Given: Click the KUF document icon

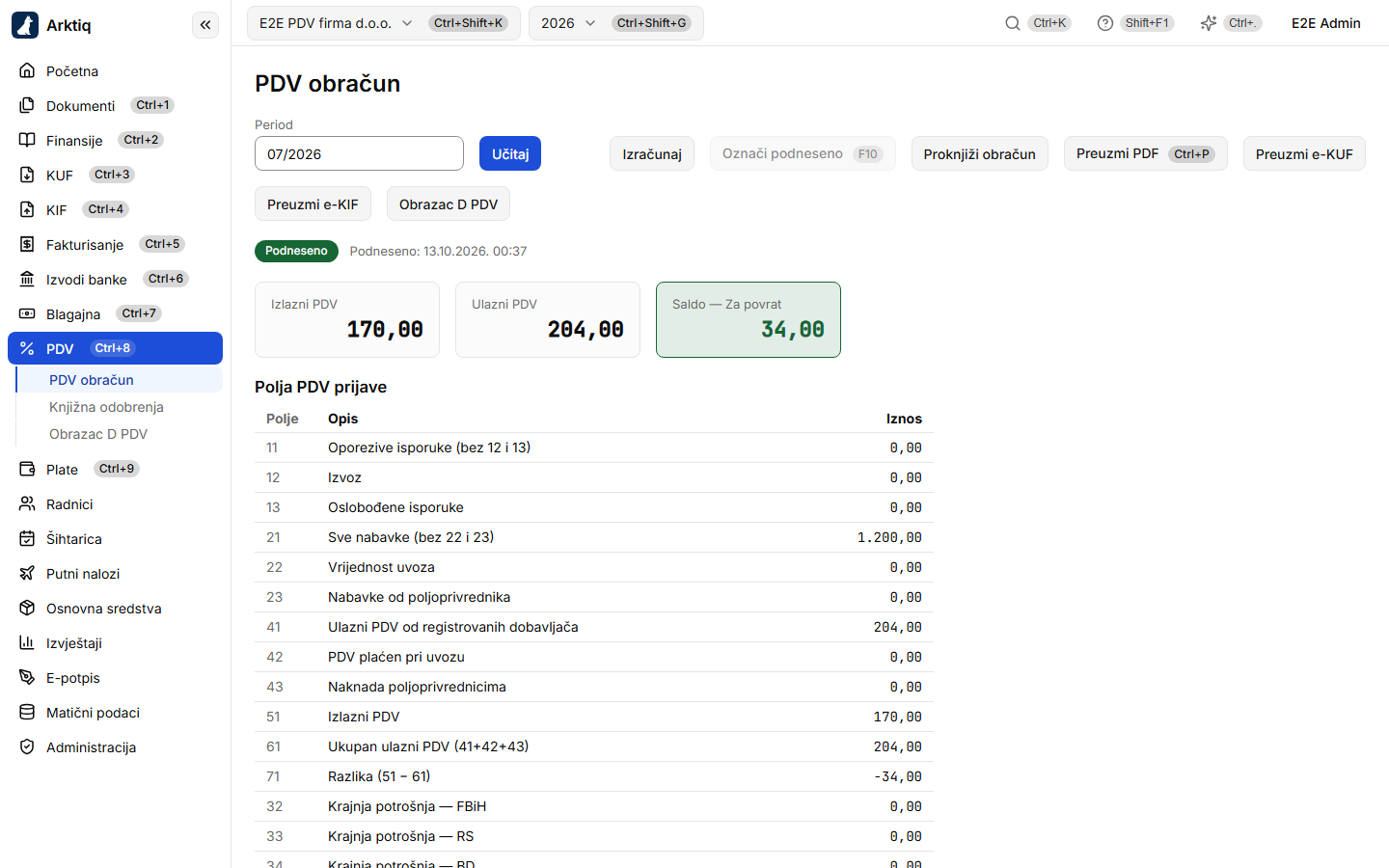Looking at the screenshot, I should point(27,175).
